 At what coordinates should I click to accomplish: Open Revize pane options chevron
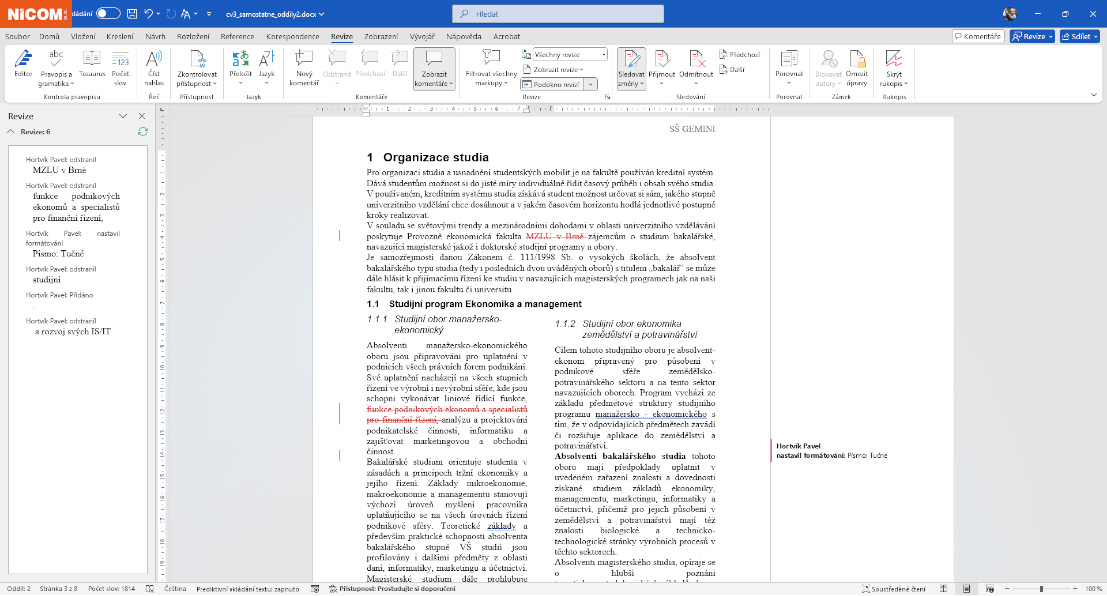(123, 116)
